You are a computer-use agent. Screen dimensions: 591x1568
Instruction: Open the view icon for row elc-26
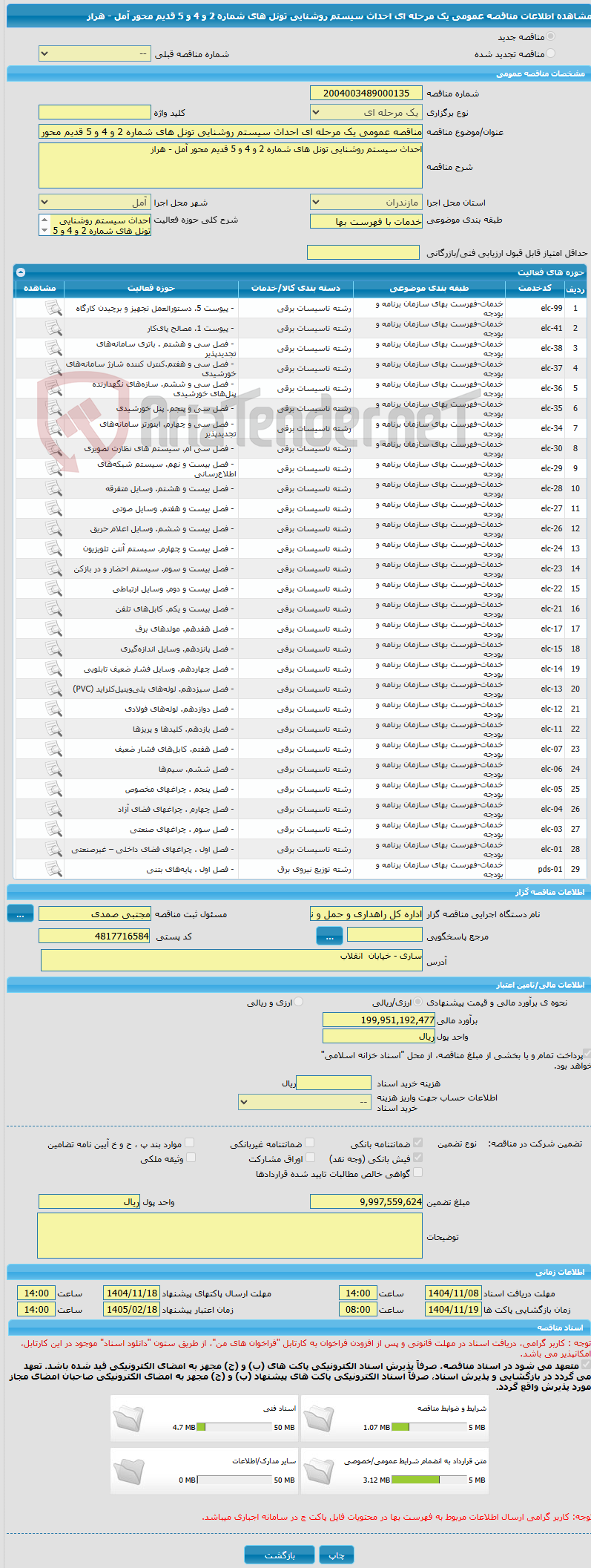pyautogui.click(x=53, y=528)
